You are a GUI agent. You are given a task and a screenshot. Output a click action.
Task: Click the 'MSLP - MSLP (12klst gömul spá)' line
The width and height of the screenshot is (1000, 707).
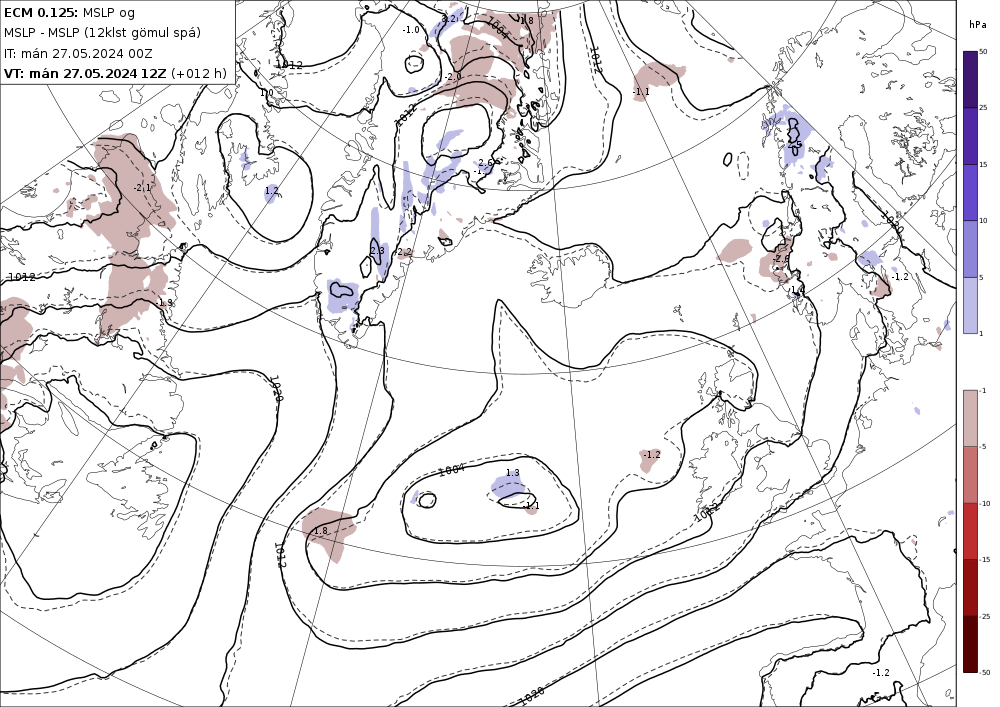(x=102, y=33)
